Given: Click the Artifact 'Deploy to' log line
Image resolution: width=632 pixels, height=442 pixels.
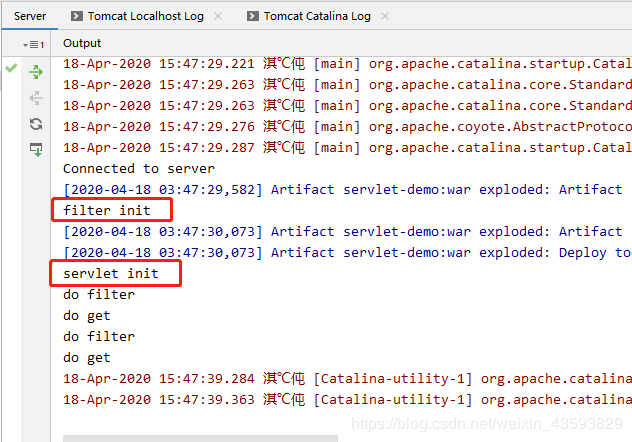Looking at the screenshot, I should click(x=347, y=253).
